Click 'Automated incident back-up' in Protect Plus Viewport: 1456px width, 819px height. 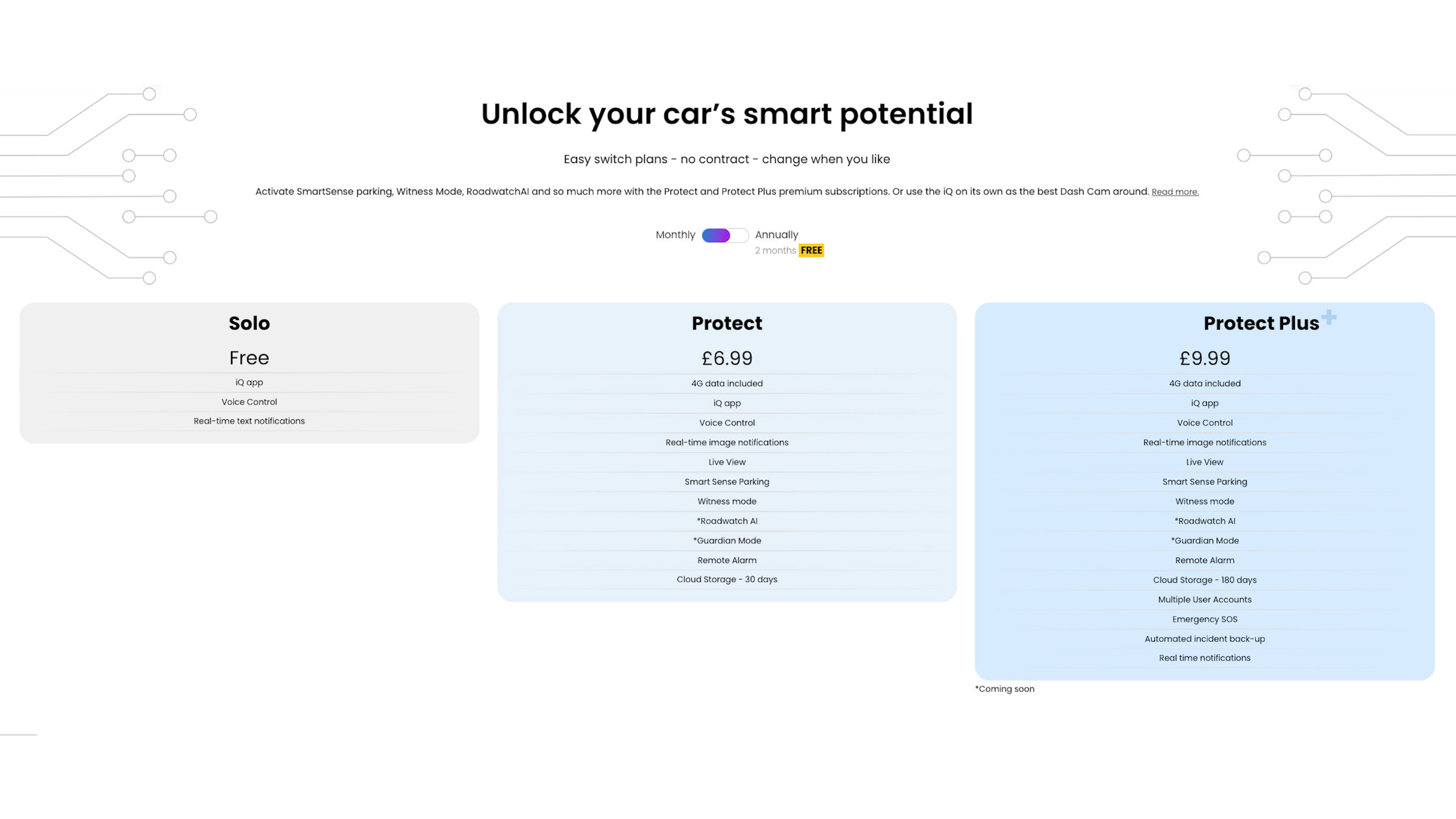[1204, 638]
